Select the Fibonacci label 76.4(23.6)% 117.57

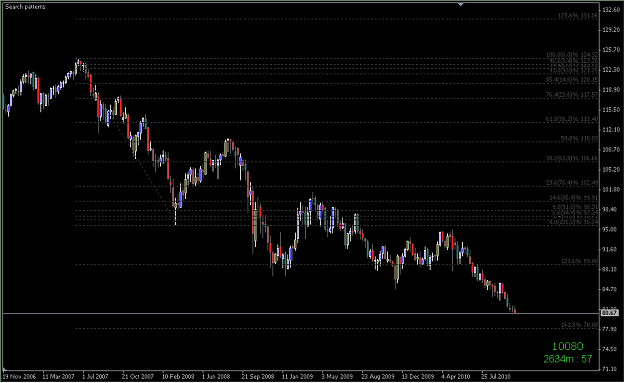pos(572,95)
